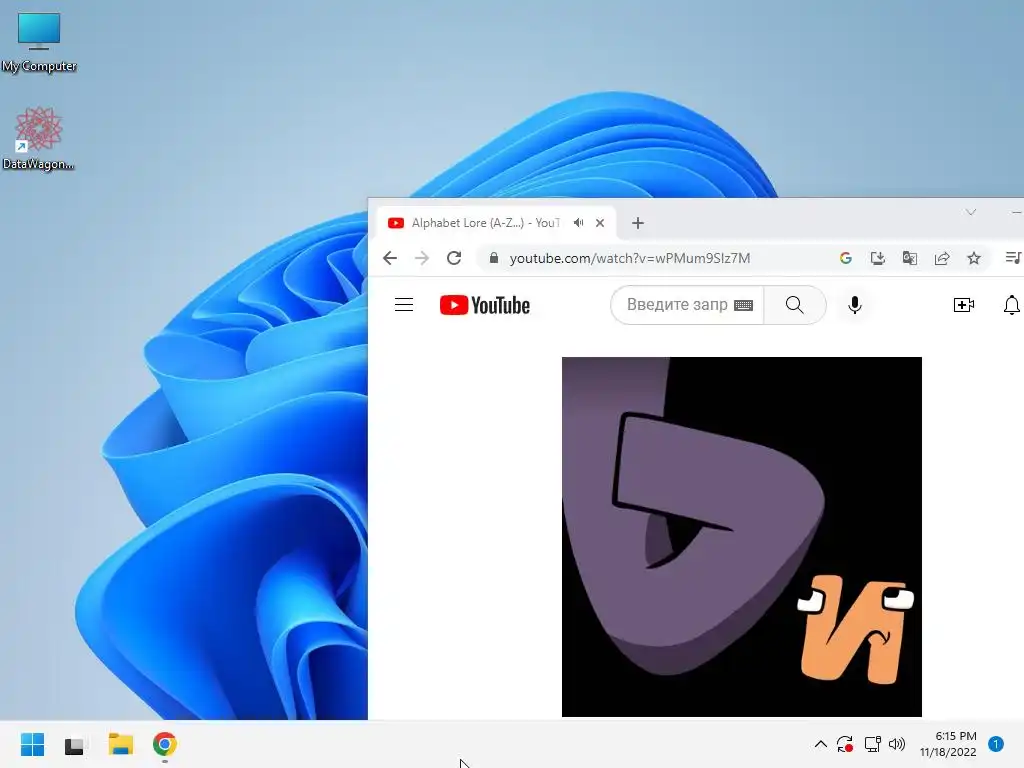Open File Explorer from taskbar
The image size is (1024, 768).
click(x=121, y=744)
